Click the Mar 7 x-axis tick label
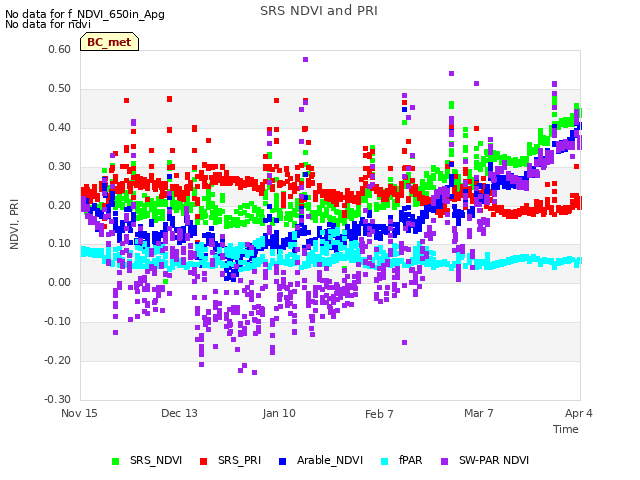 (478, 413)
